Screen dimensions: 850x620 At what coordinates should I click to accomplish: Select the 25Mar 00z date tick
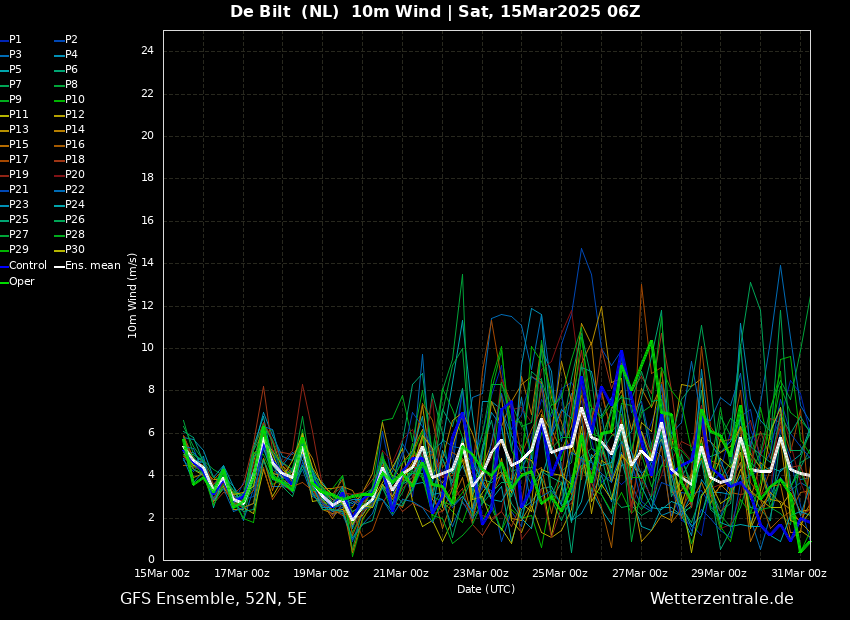tap(560, 574)
